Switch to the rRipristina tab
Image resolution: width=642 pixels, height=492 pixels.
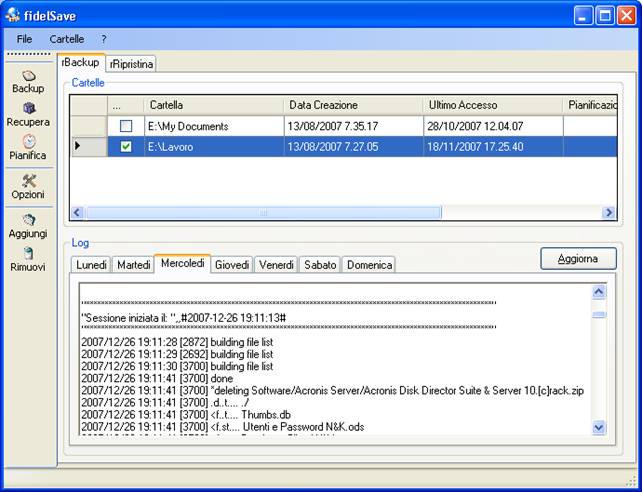(x=132, y=63)
